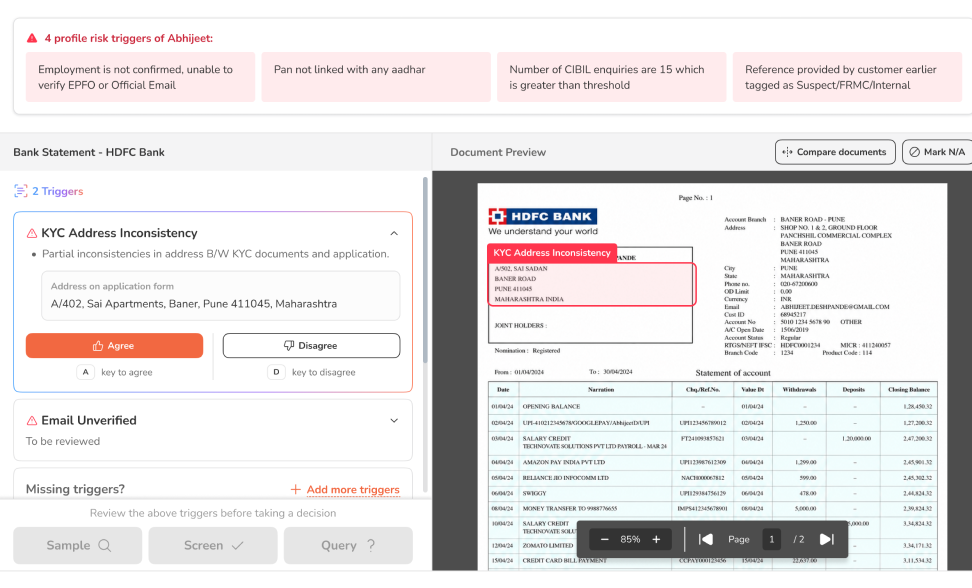This screenshot has height=588, width=972.
Task: Mark the document as N/A
Action: point(937,152)
